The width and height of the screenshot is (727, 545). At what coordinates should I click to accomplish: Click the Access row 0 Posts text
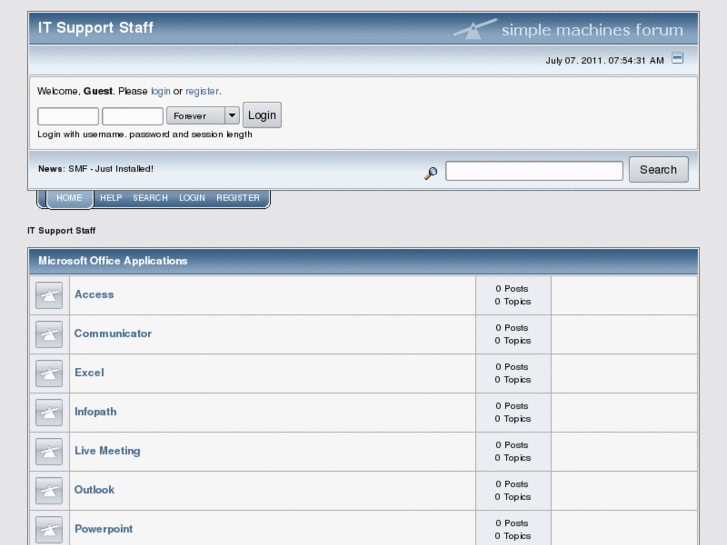click(512, 289)
